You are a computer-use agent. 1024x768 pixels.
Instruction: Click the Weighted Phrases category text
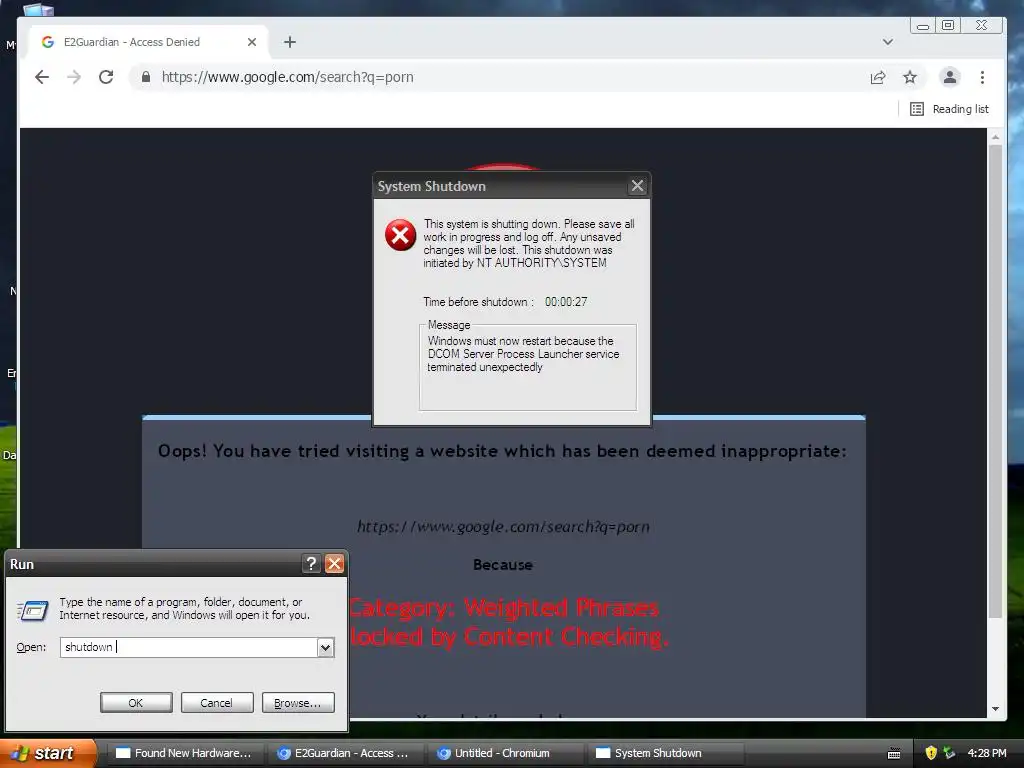(504, 607)
